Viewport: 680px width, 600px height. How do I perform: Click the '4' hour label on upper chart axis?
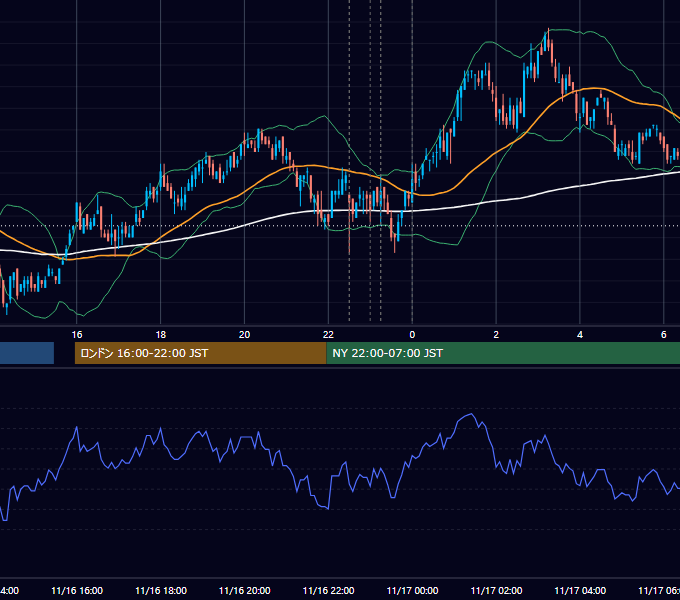[580, 335]
